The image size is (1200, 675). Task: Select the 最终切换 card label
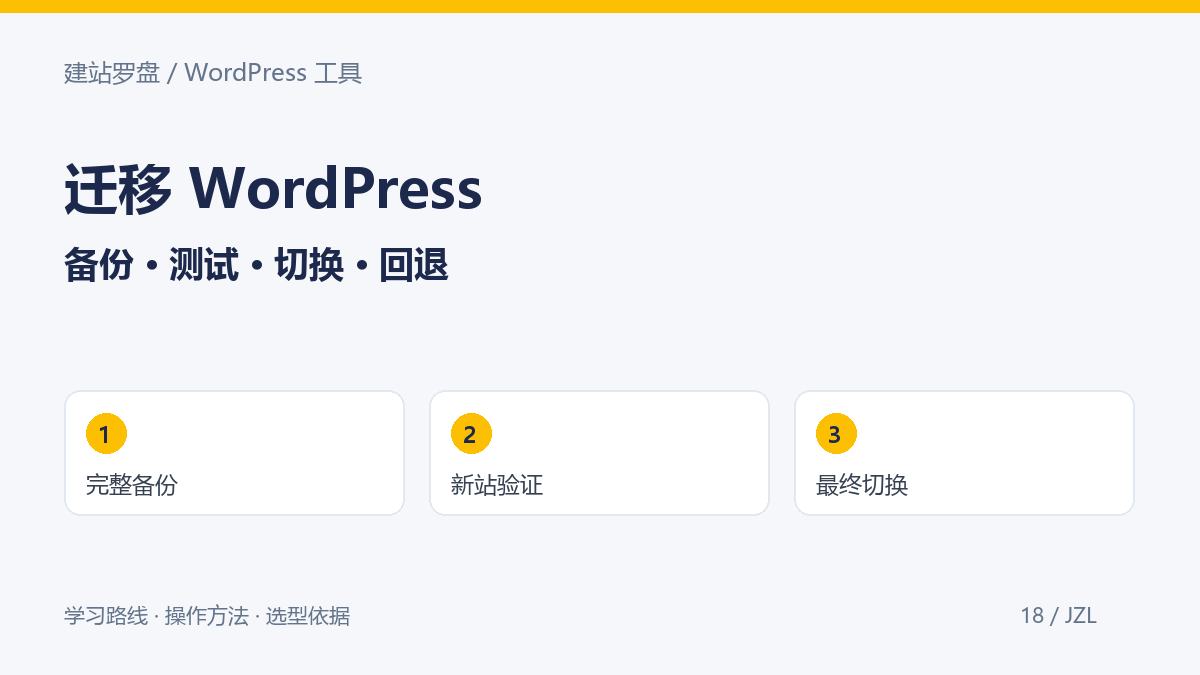click(862, 486)
